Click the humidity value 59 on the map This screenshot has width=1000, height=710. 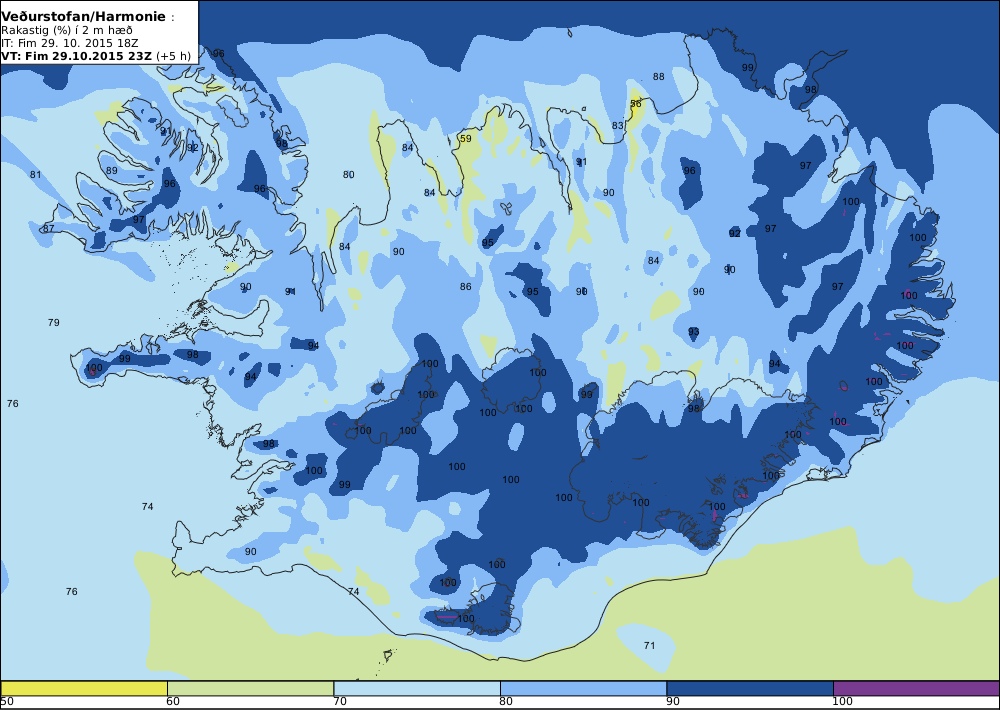click(466, 138)
